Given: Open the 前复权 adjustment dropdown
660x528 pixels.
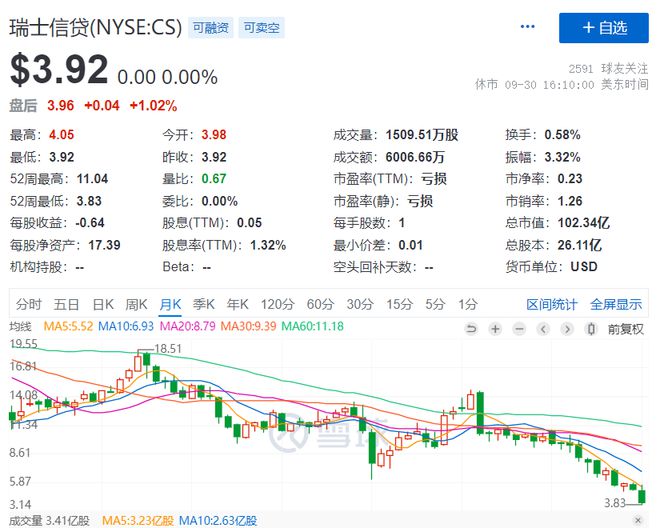Looking at the screenshot, I should coord(625,329).
